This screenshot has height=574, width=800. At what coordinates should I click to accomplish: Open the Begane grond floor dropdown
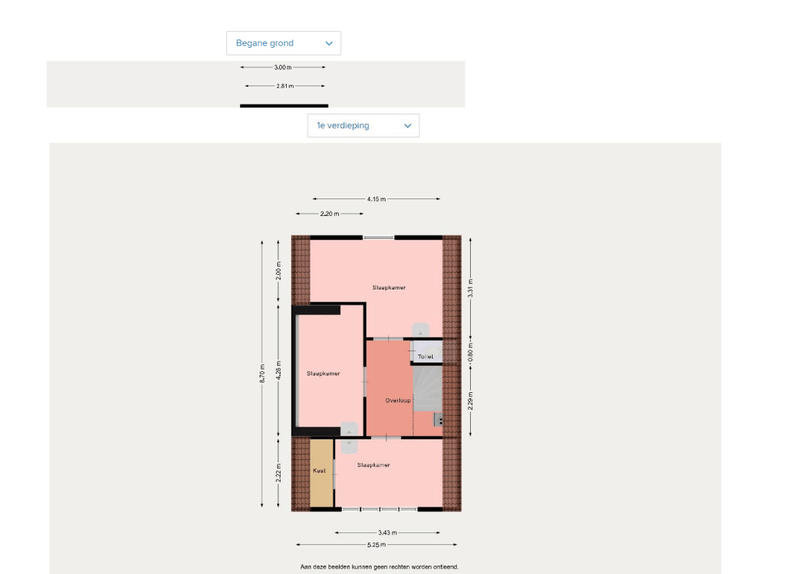click(284, 43)
